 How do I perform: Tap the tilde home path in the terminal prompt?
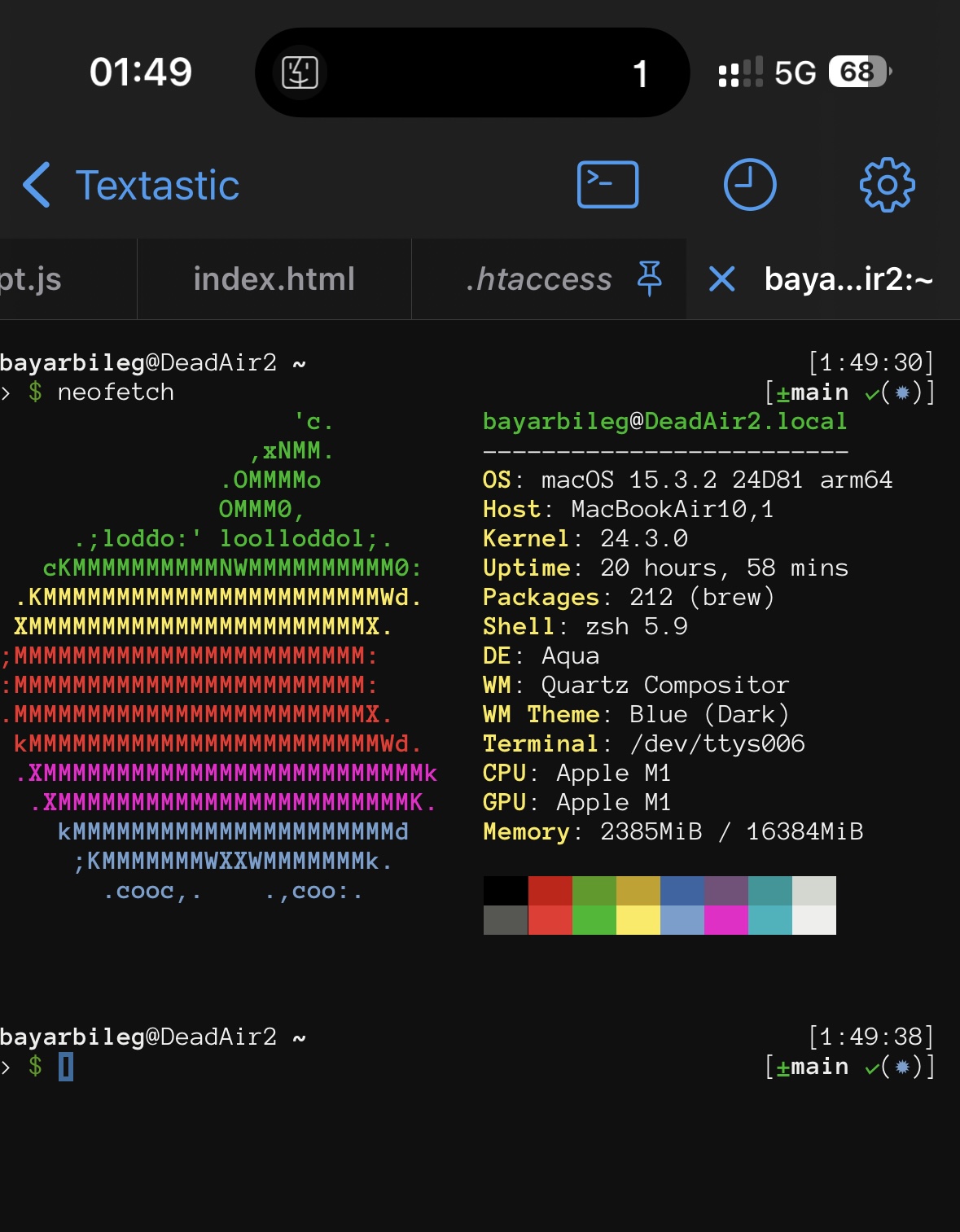[x=300, y=362]
